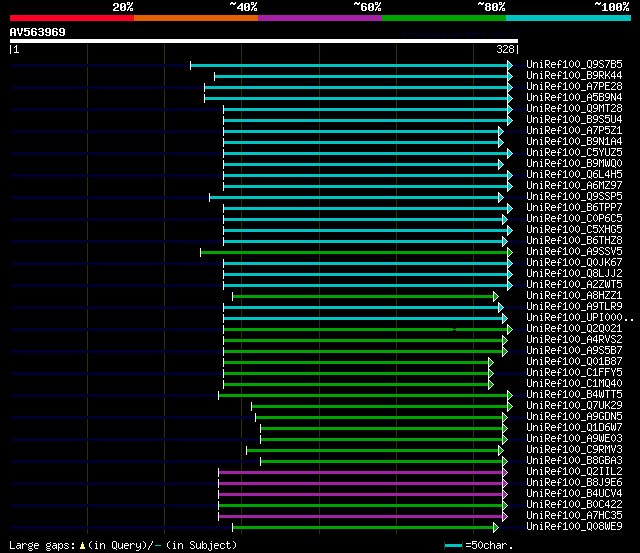
Task: Select the UniRef100_B8J9E6 label
Action: (574, 483)
